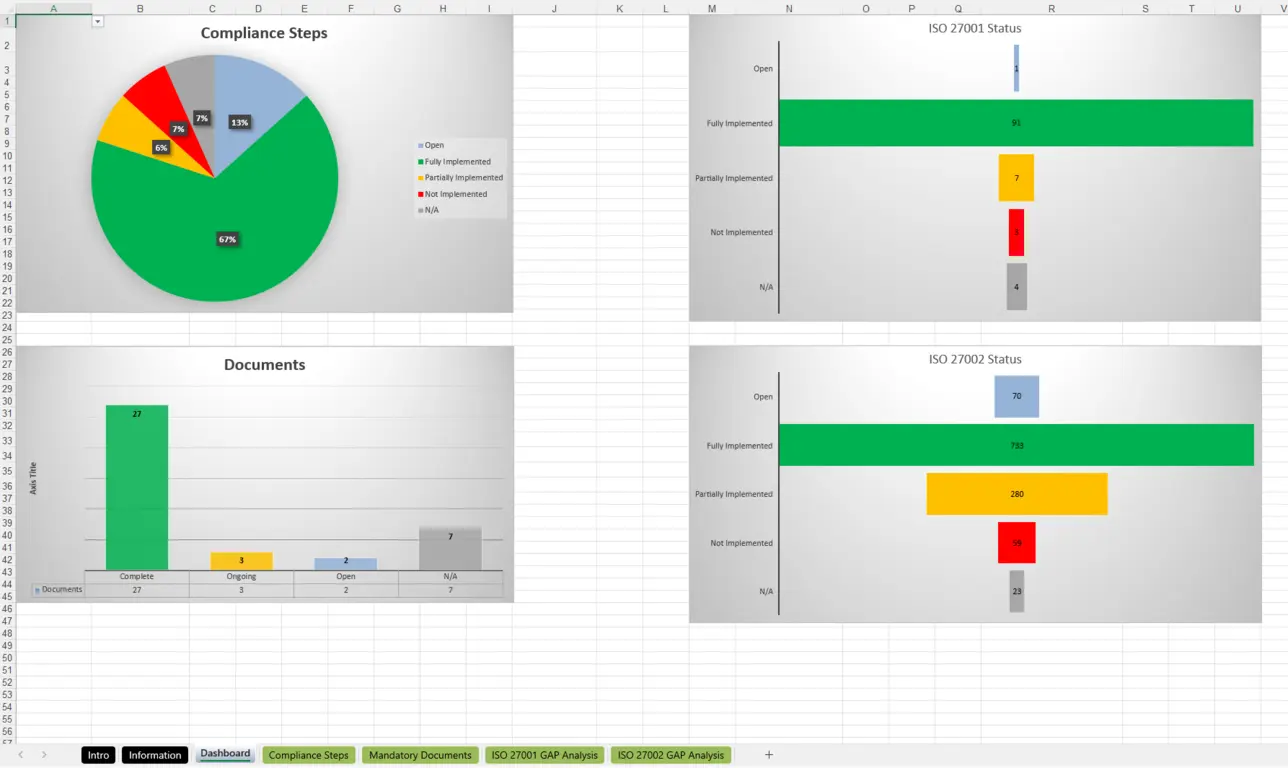The height and width of the screenshot is (768, 1288).
Task: Open the Mandatory Documents sheet
Action: [420, 755]
